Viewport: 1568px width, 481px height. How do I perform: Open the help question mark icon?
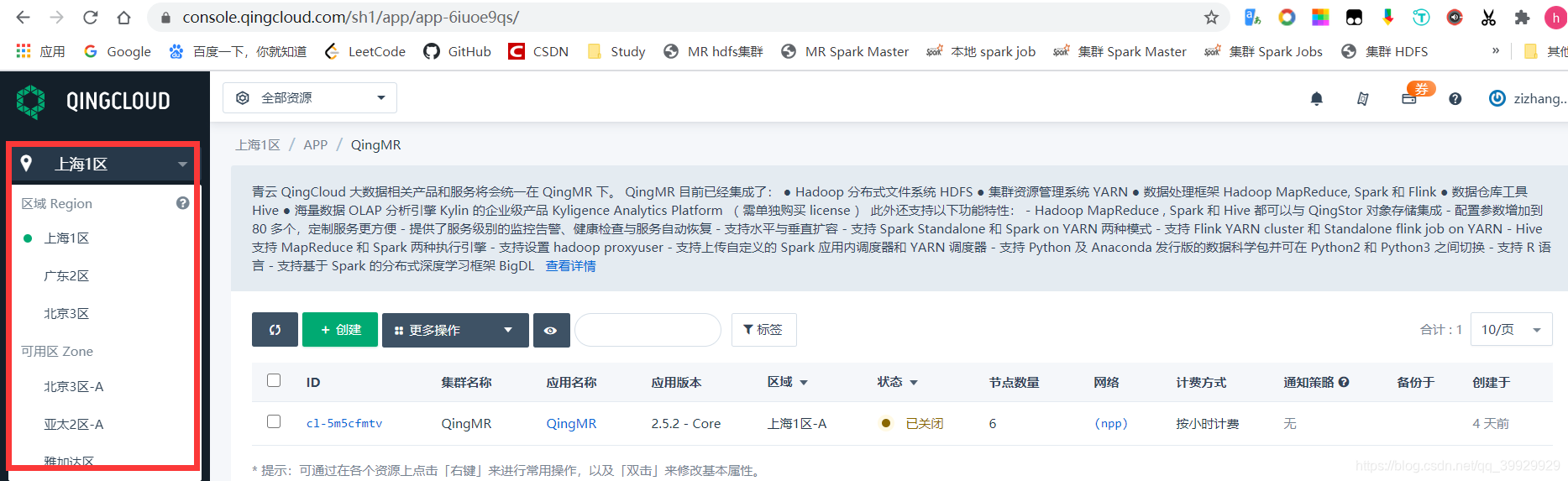[x=1455, y=99]
